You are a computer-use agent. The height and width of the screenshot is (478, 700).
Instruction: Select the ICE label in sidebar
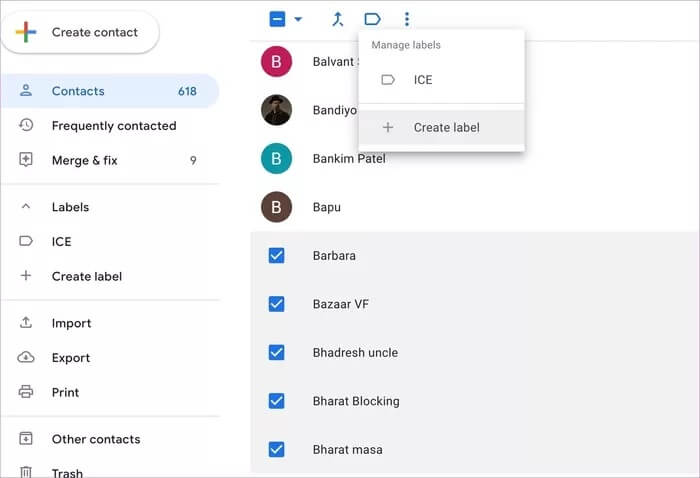[x=110, y=241]
